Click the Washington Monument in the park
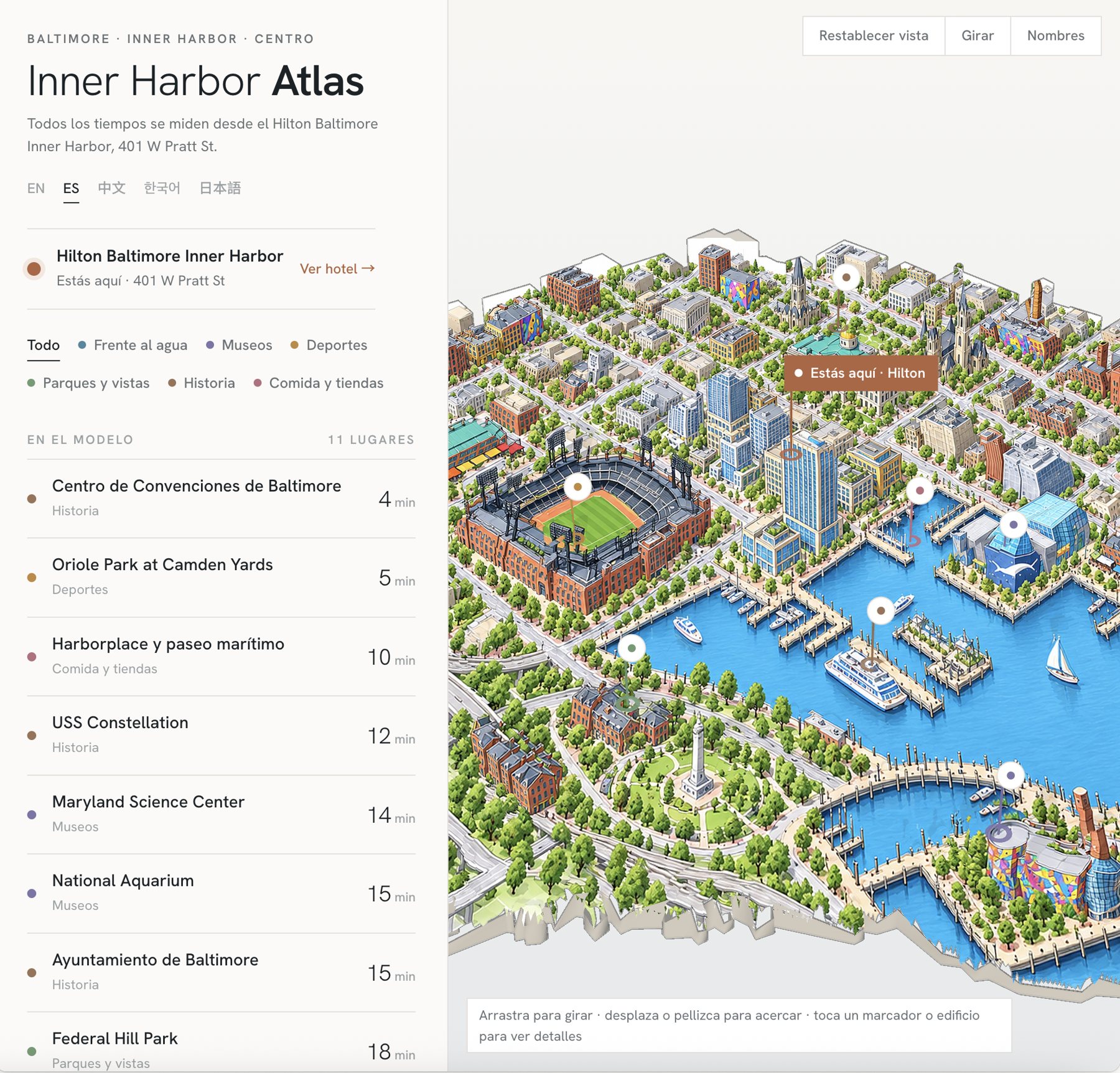The height and width of the screenshot is (1073, 1120). [698, 758]
